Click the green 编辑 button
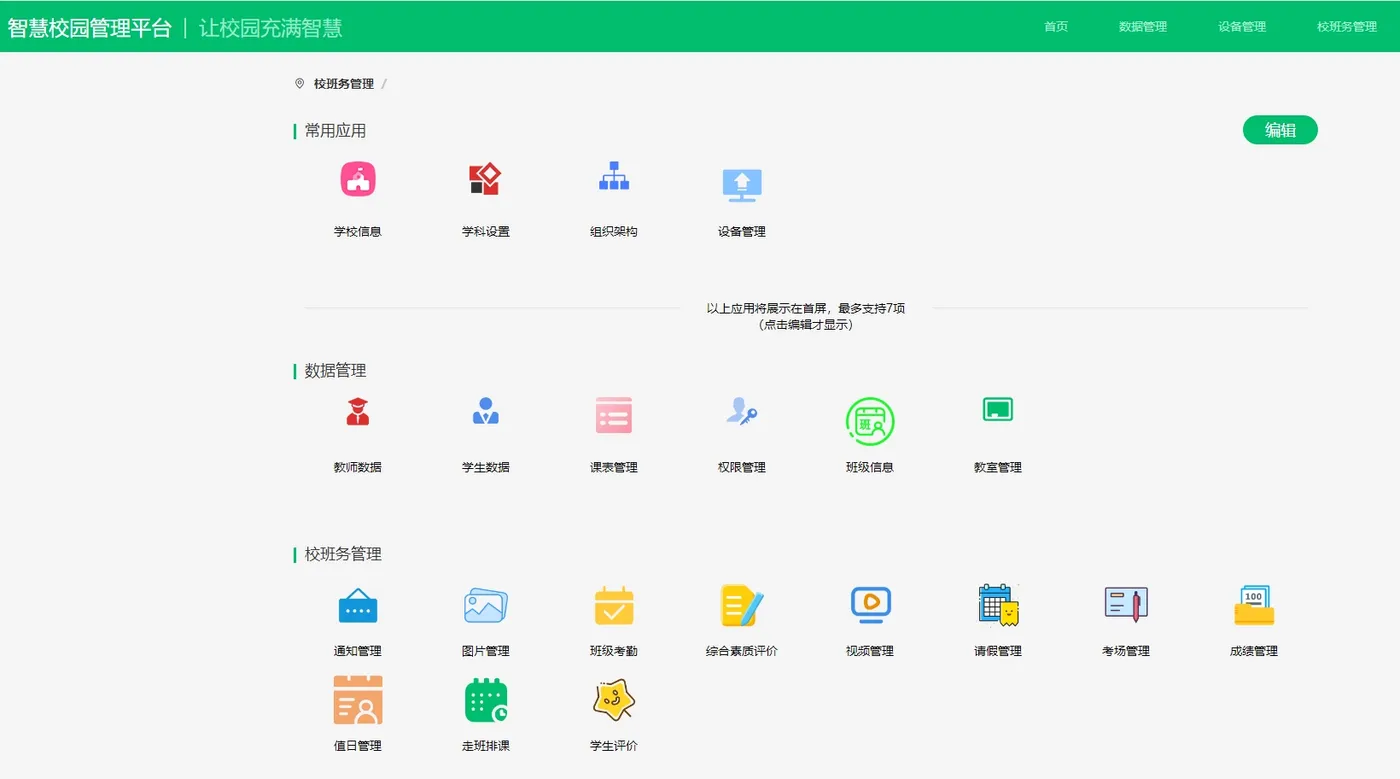Image resolution: width=1400 pixels, height=779 pixels. tap(1280, 130)
